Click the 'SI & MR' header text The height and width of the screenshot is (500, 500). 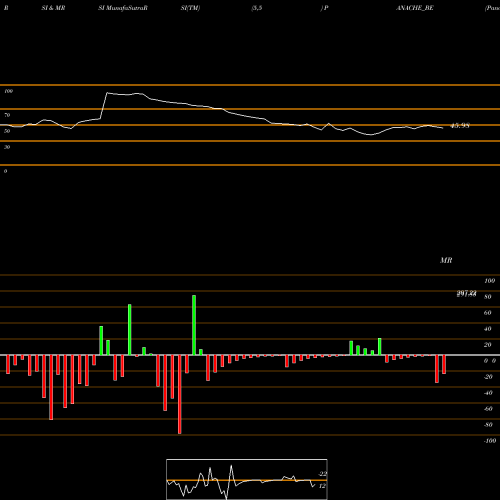coord(53,8)
